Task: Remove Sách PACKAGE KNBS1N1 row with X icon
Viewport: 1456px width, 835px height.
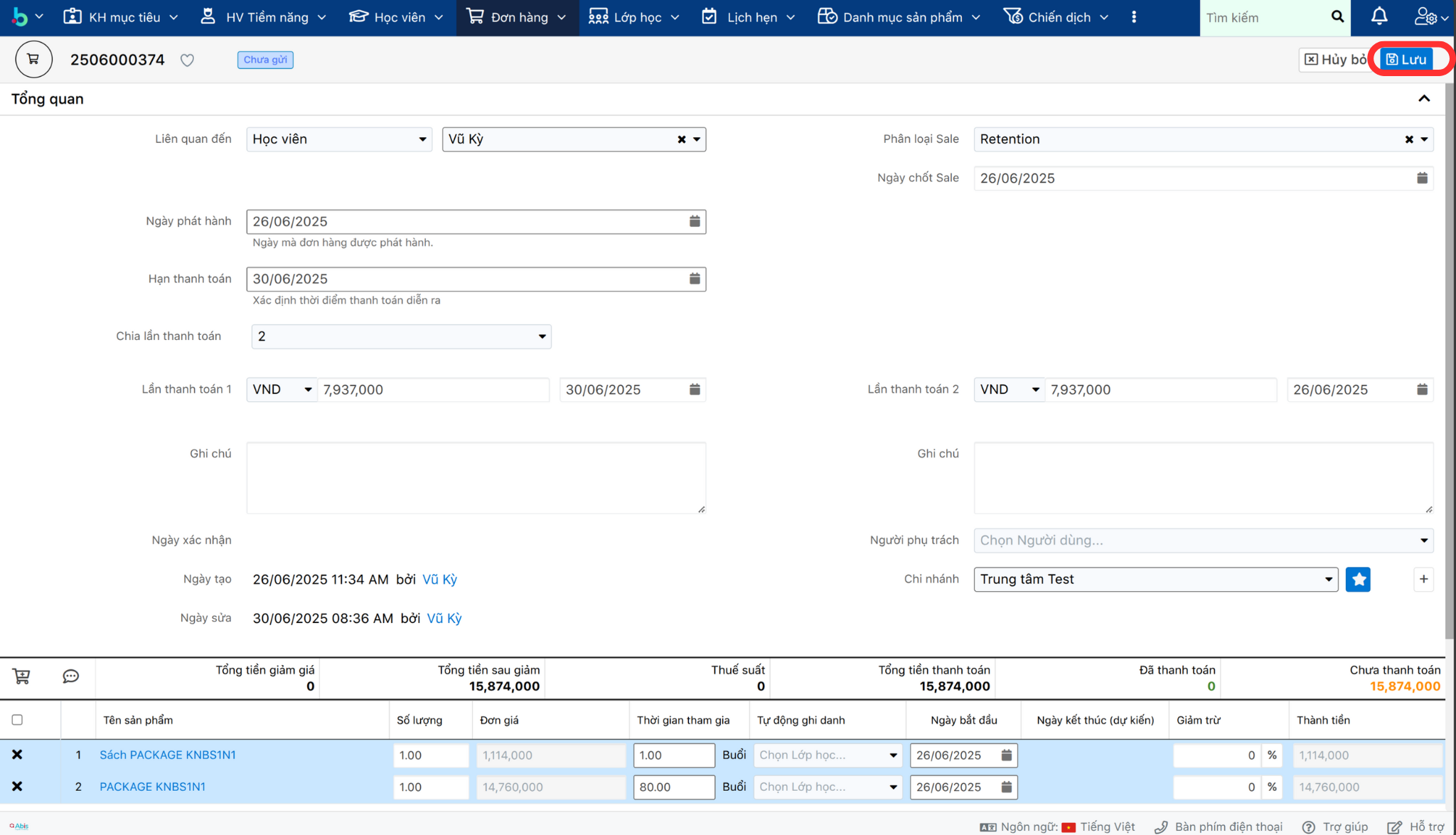Action: click(x=17, y=755)
